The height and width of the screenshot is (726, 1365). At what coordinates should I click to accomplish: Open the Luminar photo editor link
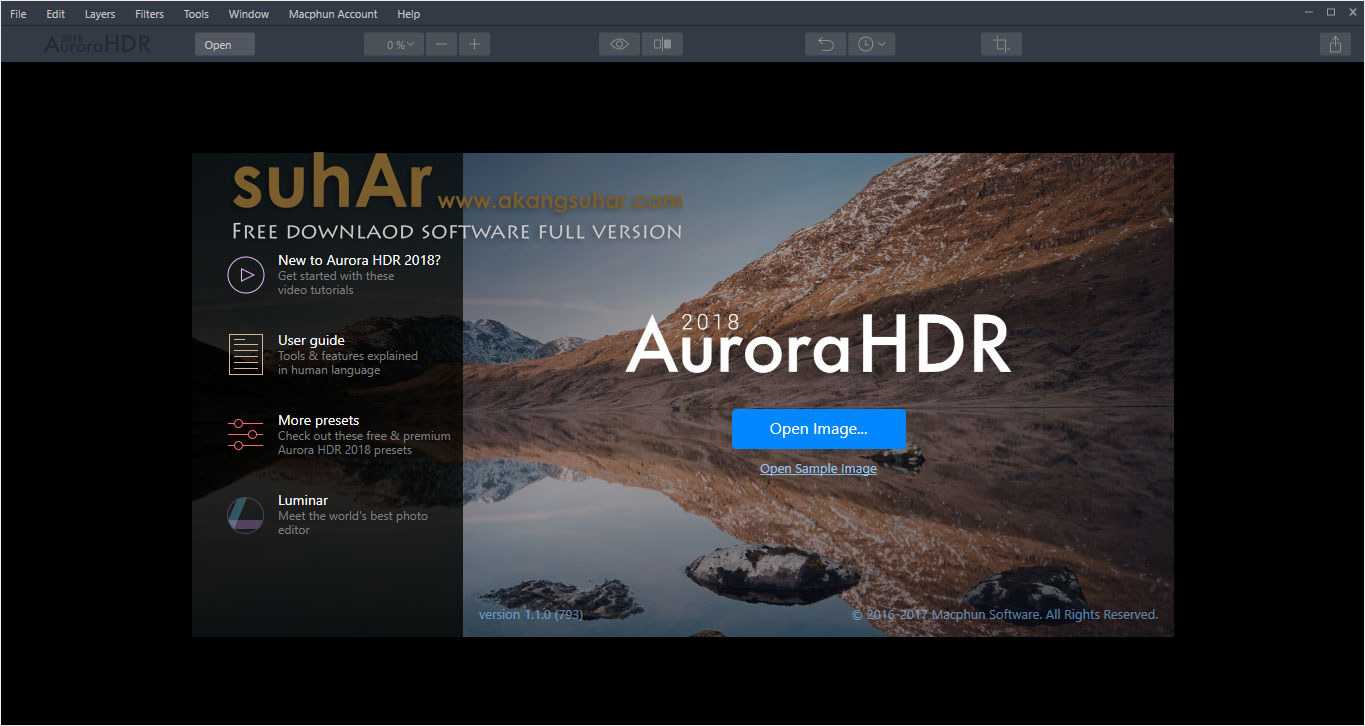tap(303, 500)
